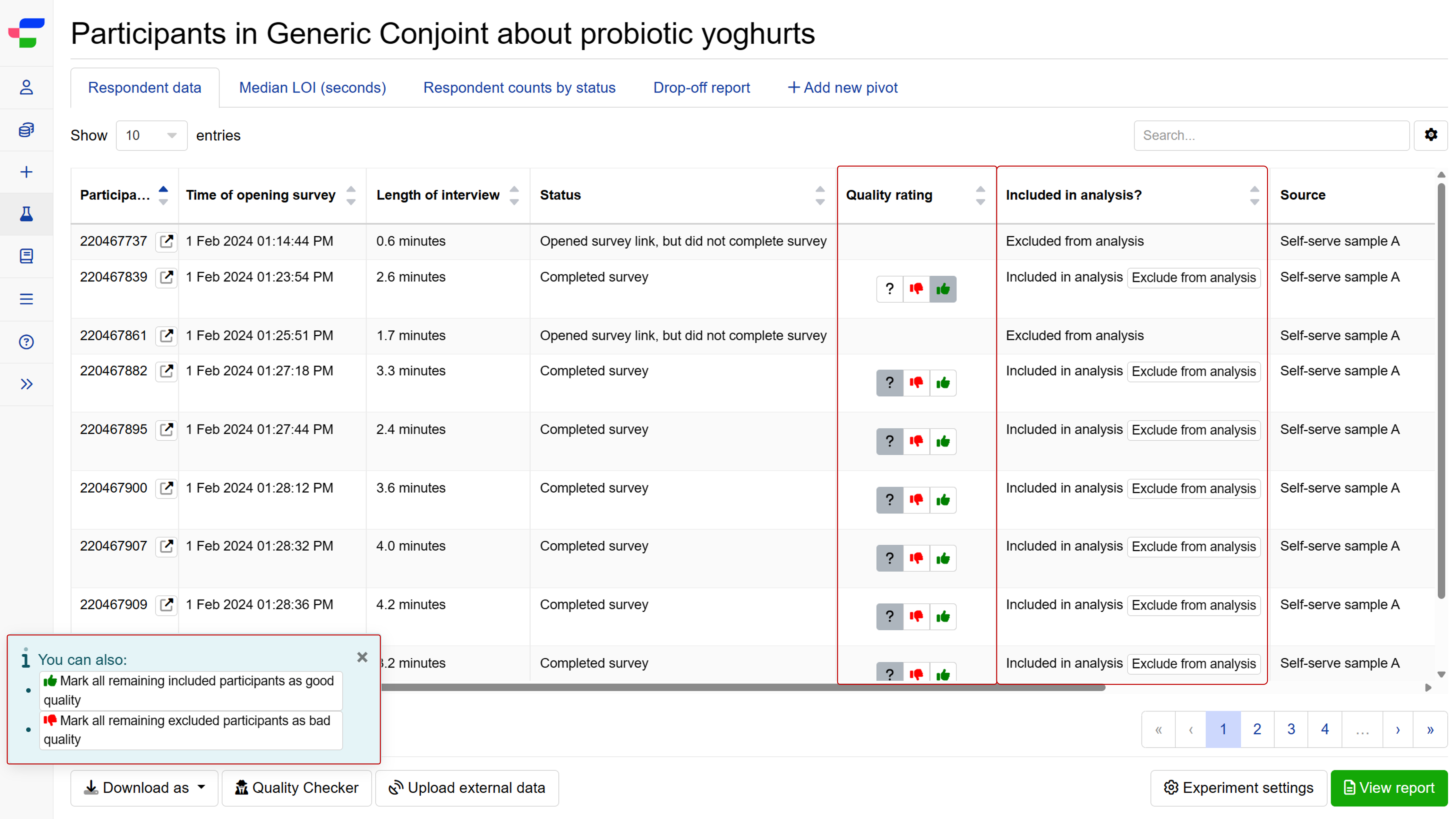
Task: Mark participant 220467882 as good quality
Action: coord(943,383)
